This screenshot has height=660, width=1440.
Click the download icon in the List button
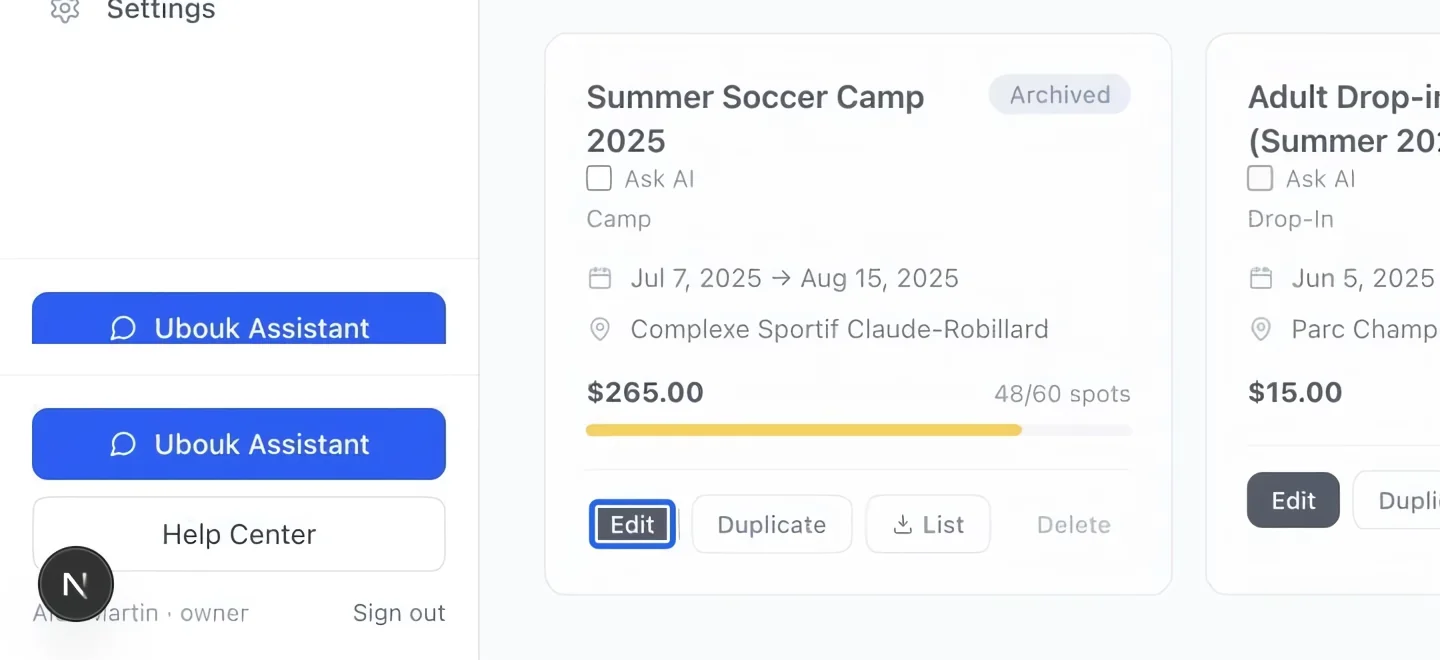(x=902, y=524)
